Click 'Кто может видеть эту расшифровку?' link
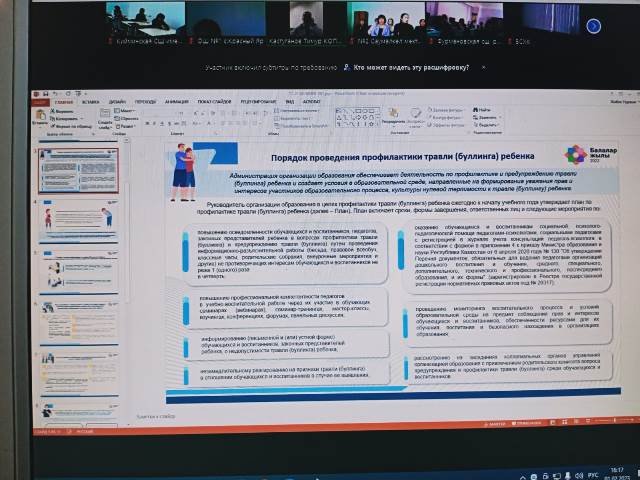 (411, 67)
